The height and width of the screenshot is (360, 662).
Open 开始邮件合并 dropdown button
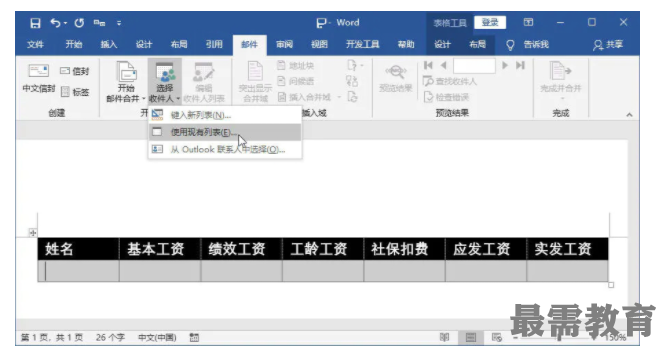(x=126, y=82)
